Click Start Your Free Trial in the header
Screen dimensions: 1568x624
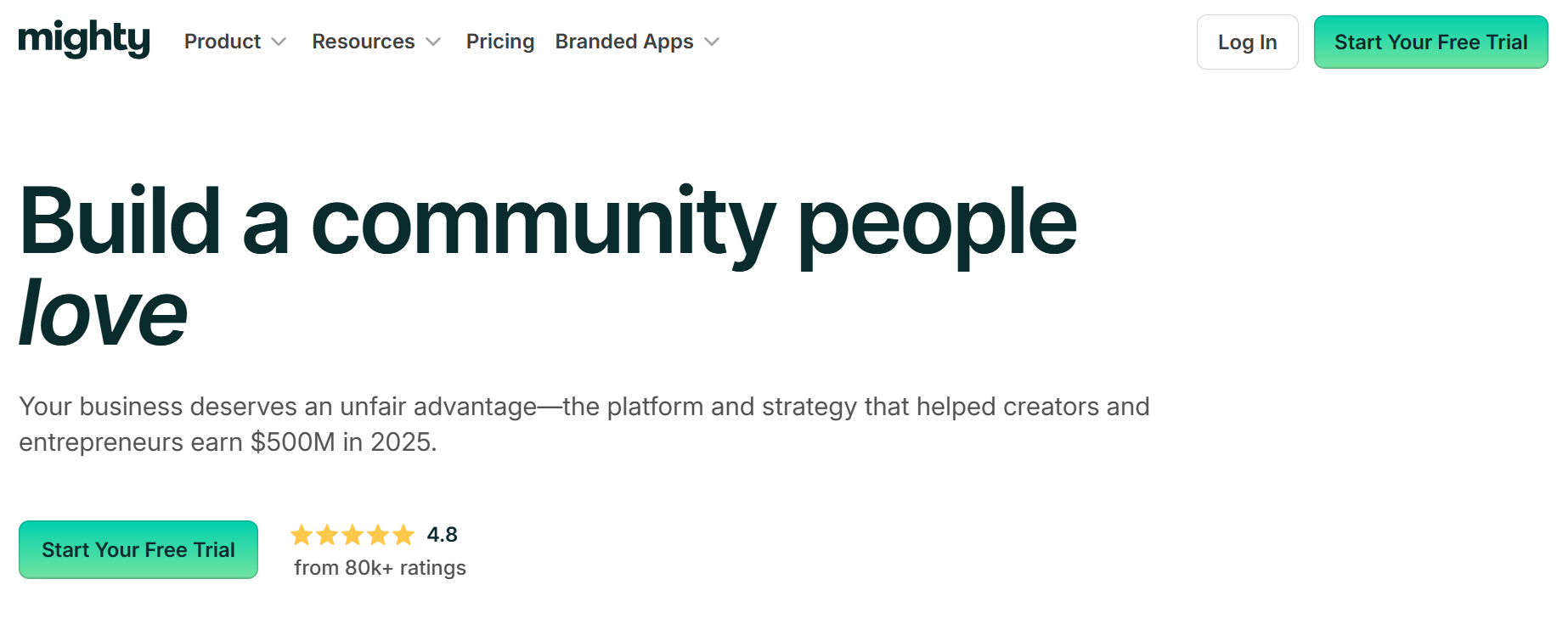click(1430, 41)
